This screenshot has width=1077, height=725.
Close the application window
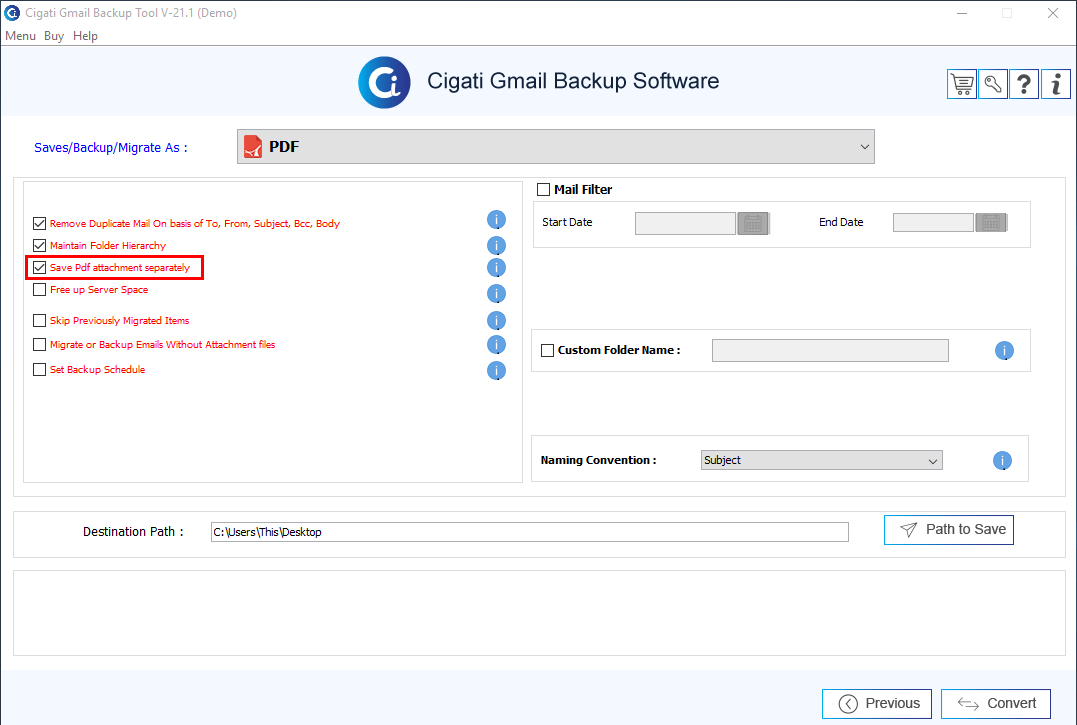[x=1052, y=13]
